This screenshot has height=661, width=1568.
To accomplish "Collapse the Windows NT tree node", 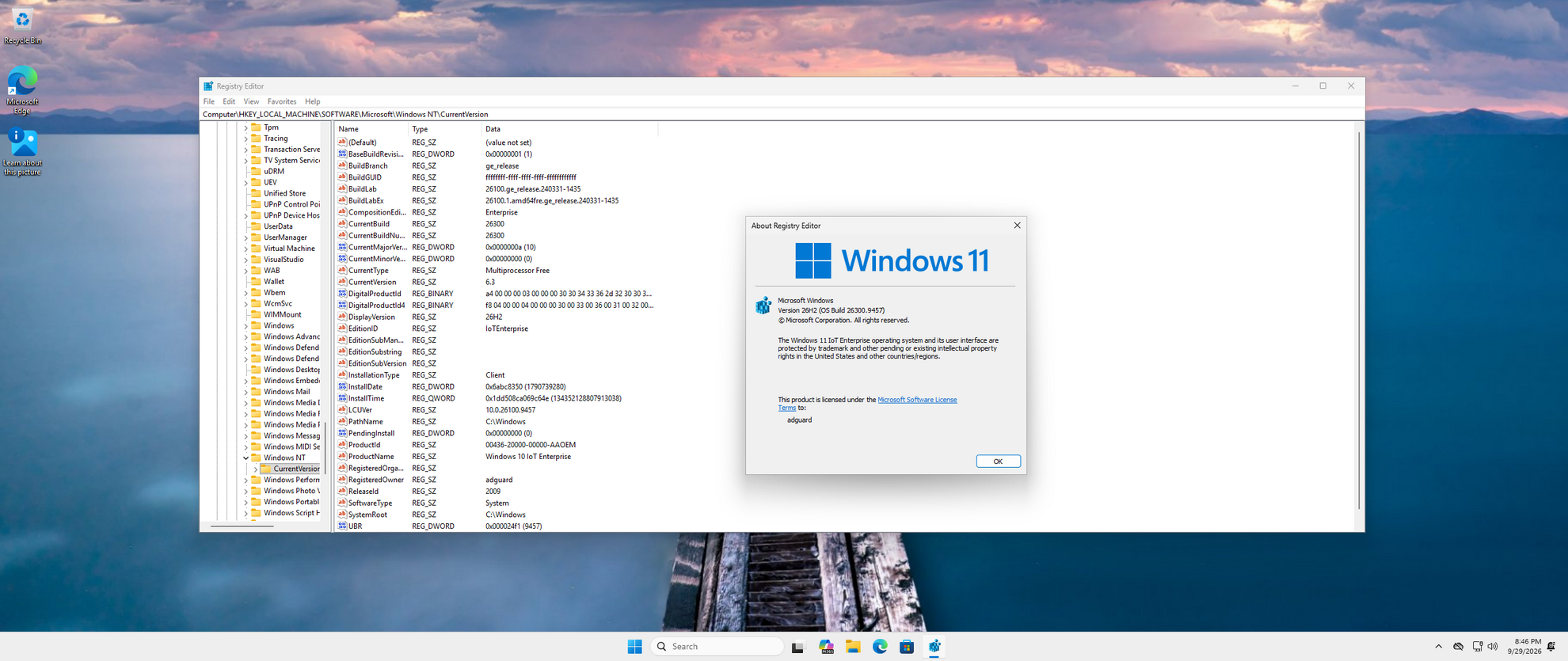I will 245,458.
